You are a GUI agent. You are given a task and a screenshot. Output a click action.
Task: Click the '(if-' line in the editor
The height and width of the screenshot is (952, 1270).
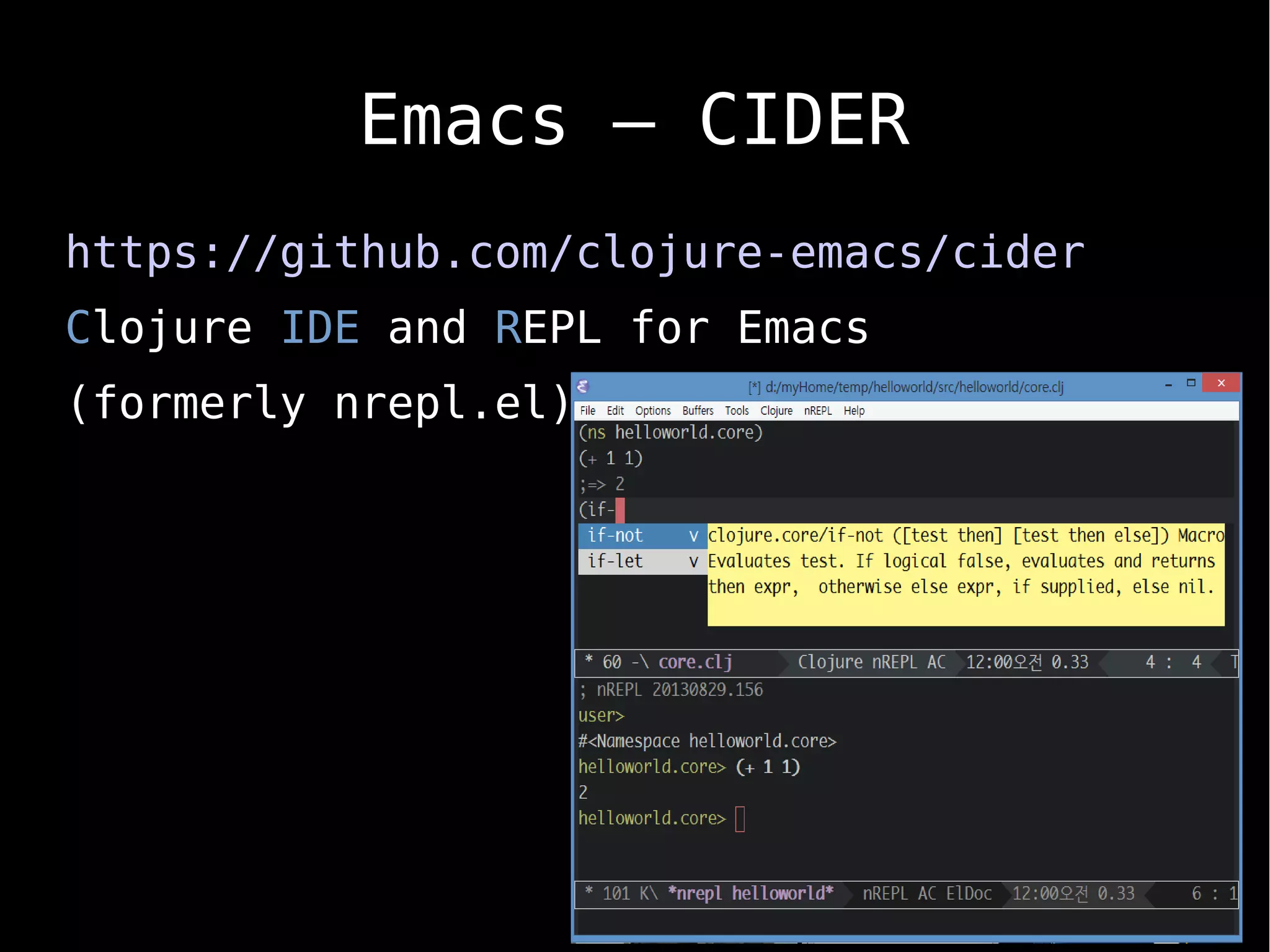point(597,510)
